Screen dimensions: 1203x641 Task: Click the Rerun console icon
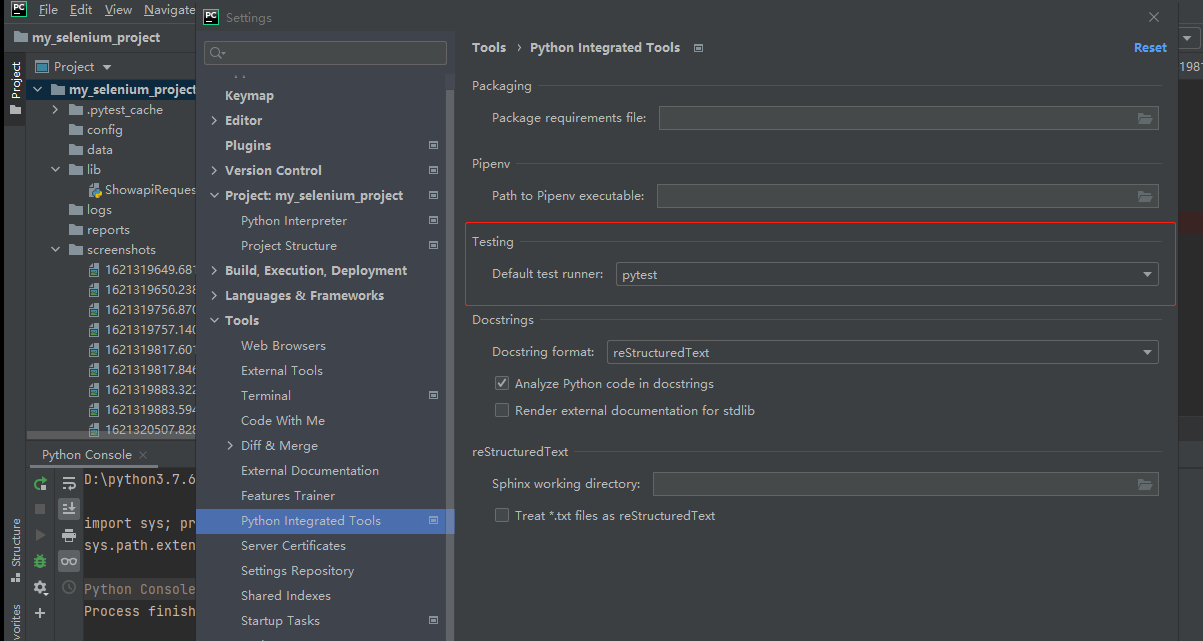pos(40,484)
